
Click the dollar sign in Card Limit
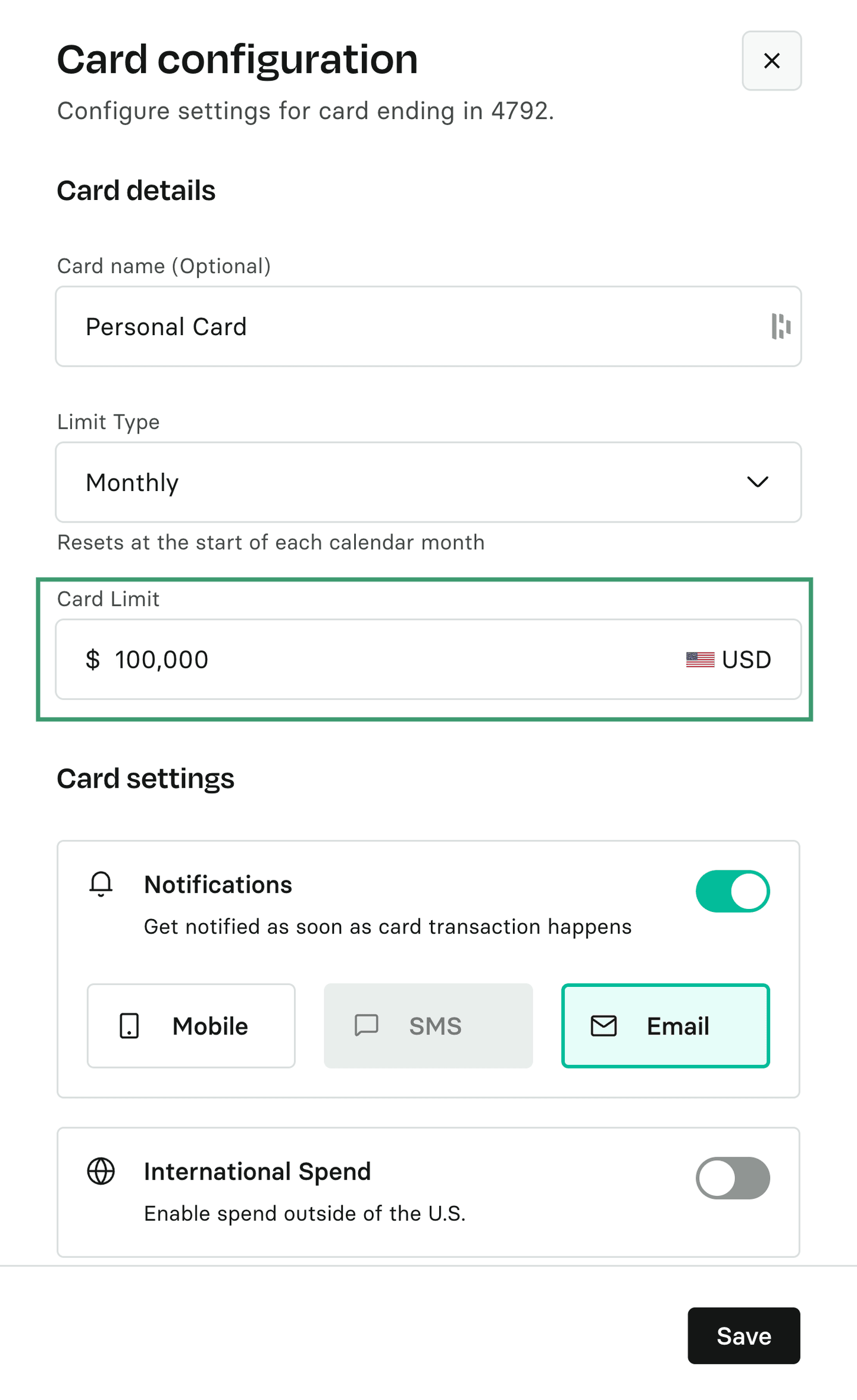pyautogui.click(x=93, y=660)
